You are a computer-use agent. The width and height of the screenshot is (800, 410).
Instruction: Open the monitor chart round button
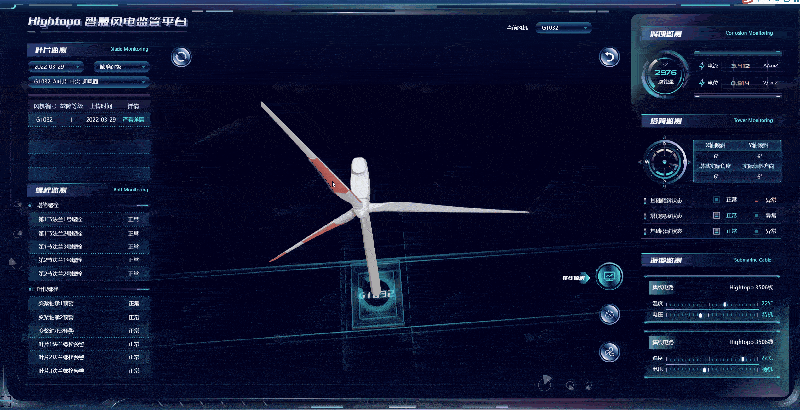(x=609, y=276)
